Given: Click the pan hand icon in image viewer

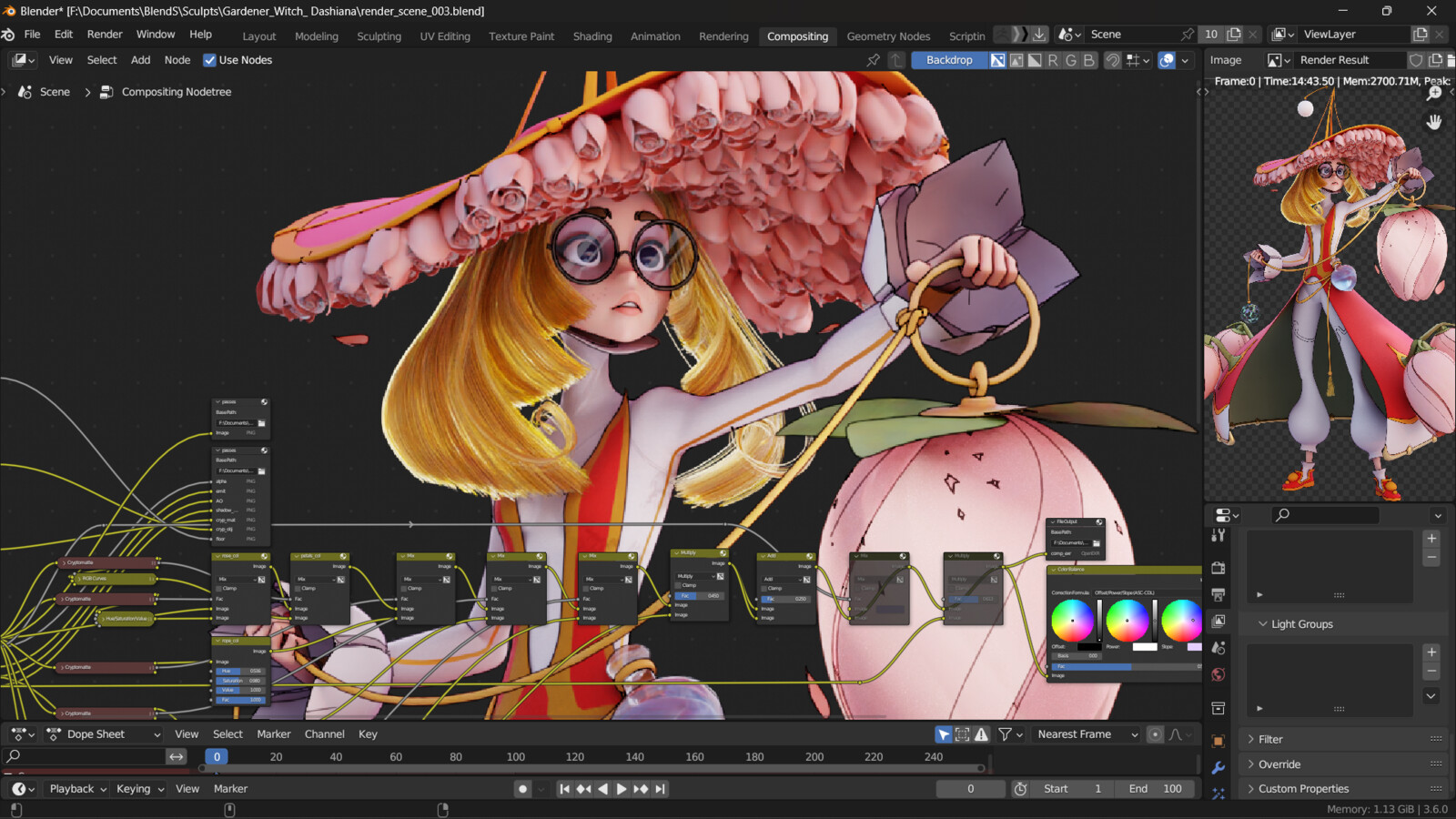Looking at the screenshot, I should [x=1434, y=121].
